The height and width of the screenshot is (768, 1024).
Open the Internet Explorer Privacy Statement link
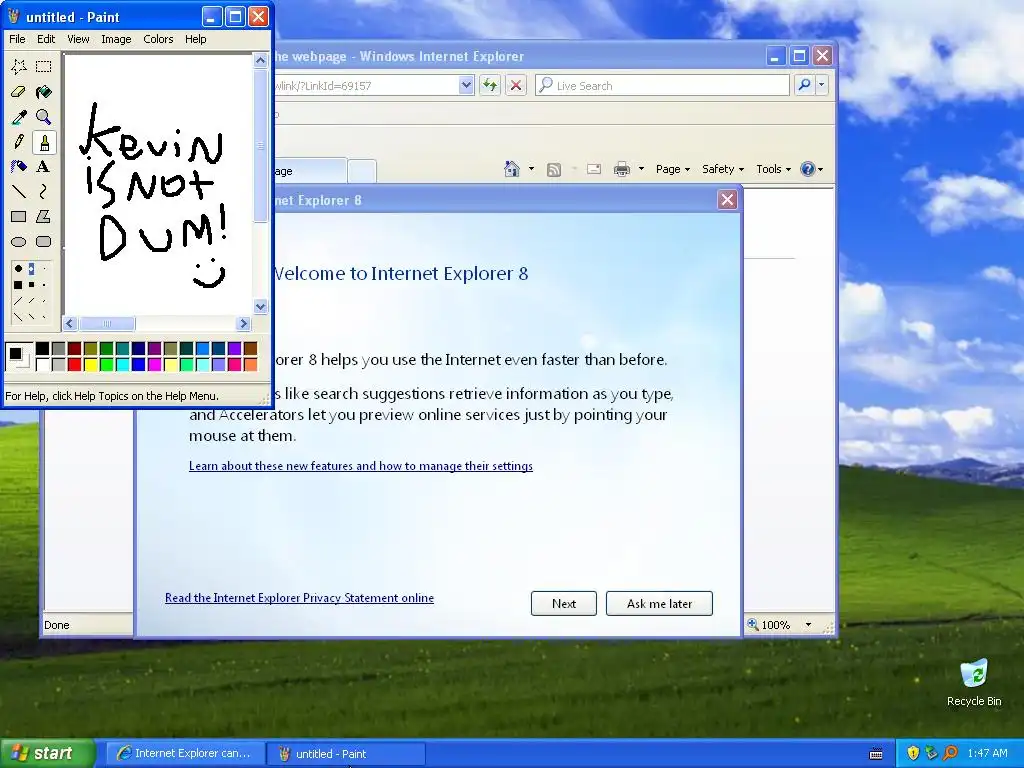point(299,598)
